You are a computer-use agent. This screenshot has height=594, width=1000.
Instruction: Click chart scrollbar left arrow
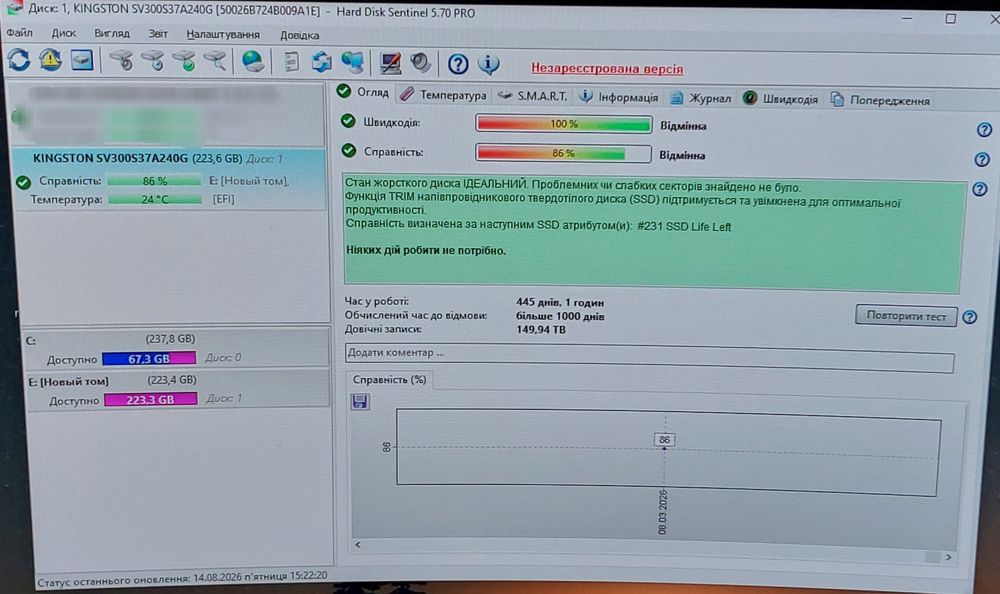pyautogui.click(x=358, y=544)
